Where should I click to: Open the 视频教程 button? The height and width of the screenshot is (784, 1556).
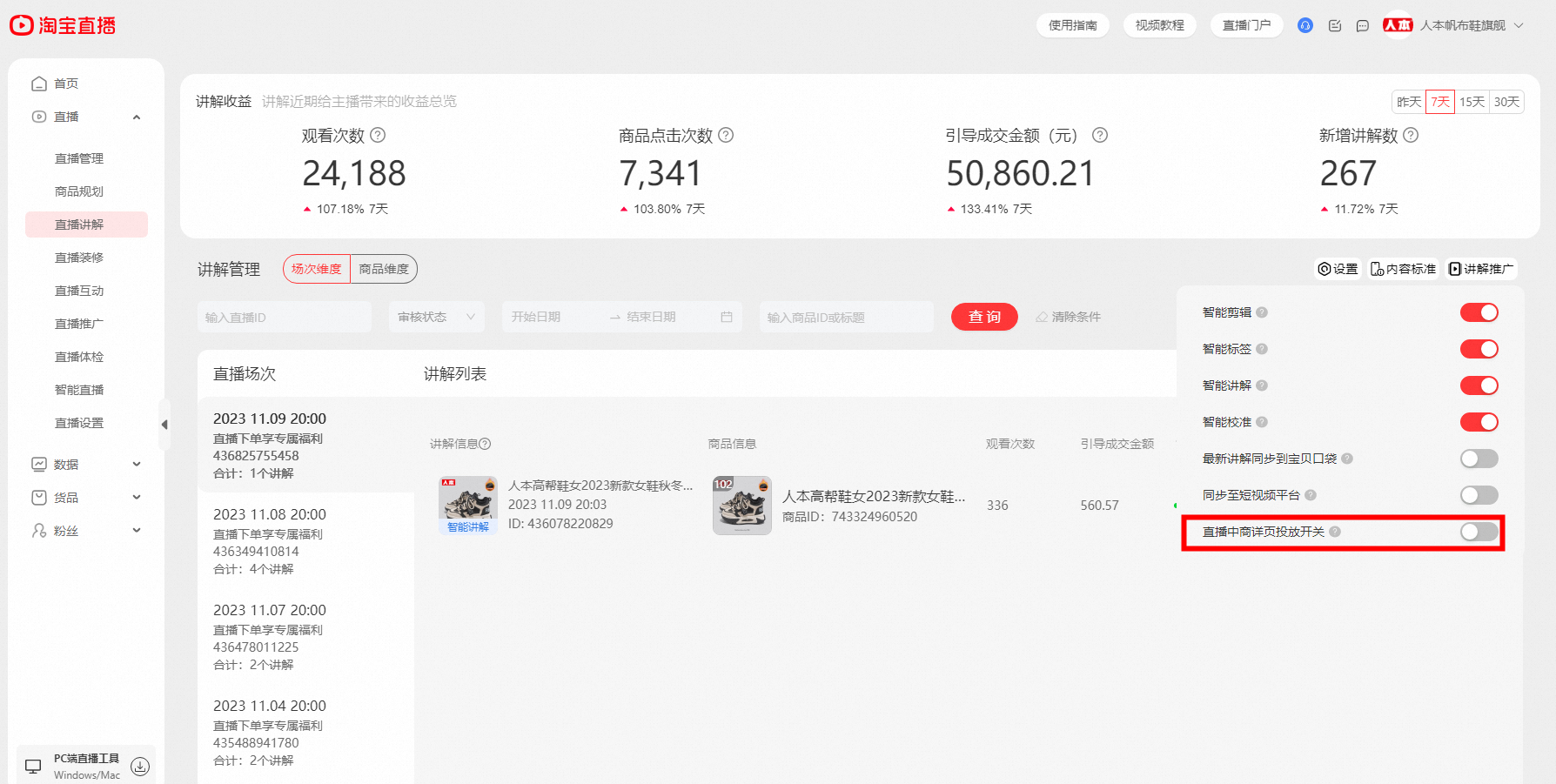pyautogui.click(x=1160, y=25)
